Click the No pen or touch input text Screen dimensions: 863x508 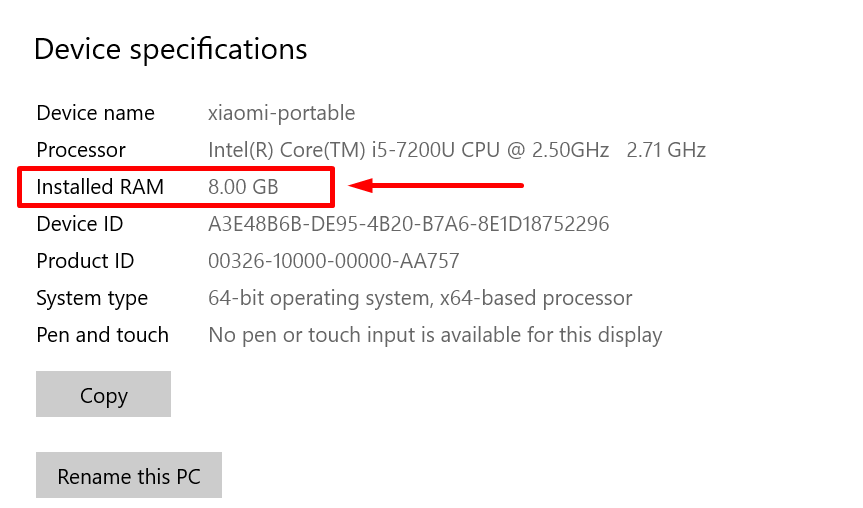pyautogui.click(x=435, y=335)
